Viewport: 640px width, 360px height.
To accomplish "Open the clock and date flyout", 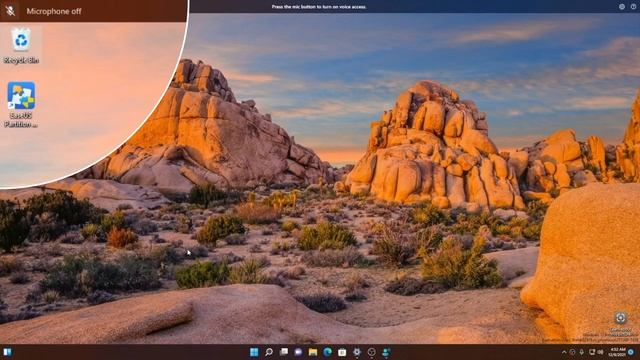I will (x=617, y=352).
